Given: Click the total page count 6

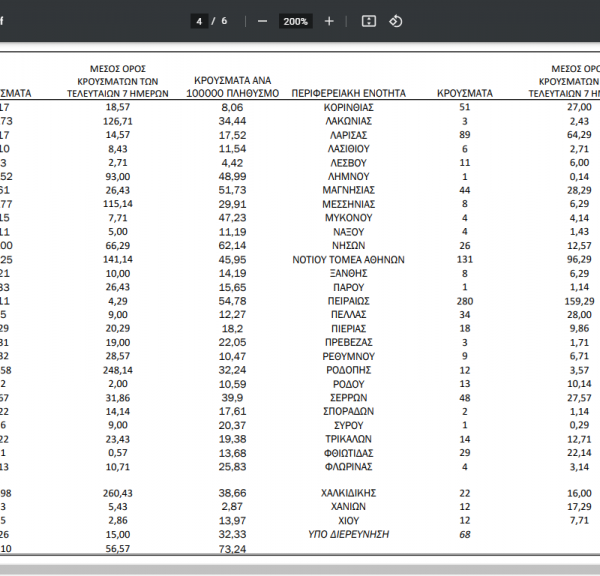Looking at the screenshot, I should click(x=224, y=21).
